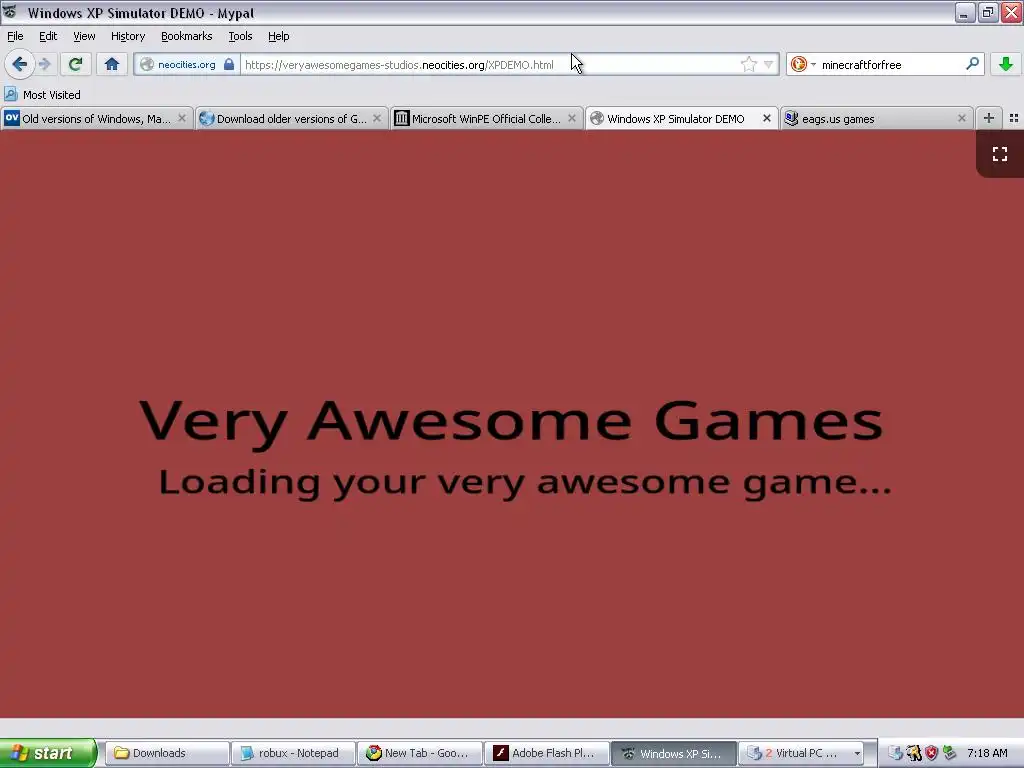Show all tabs grid button
This screenshot has height=768, width=1024.
click(x=1014, y=118)
